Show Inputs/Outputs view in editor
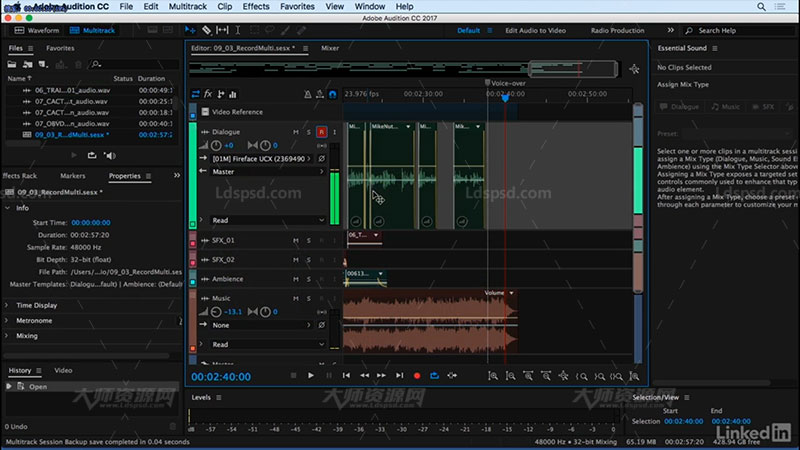Image resolution: width=800 pixels, height=450 pixels. 195,94
